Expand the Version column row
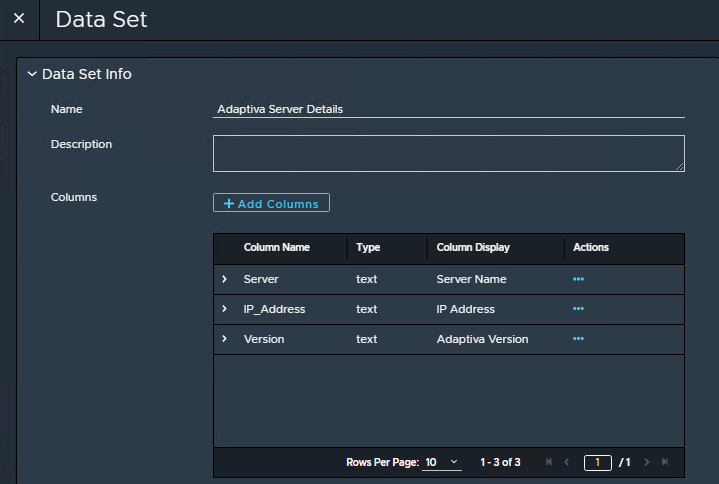The width and height of the screenshot is (719, 484). [224, 339]
